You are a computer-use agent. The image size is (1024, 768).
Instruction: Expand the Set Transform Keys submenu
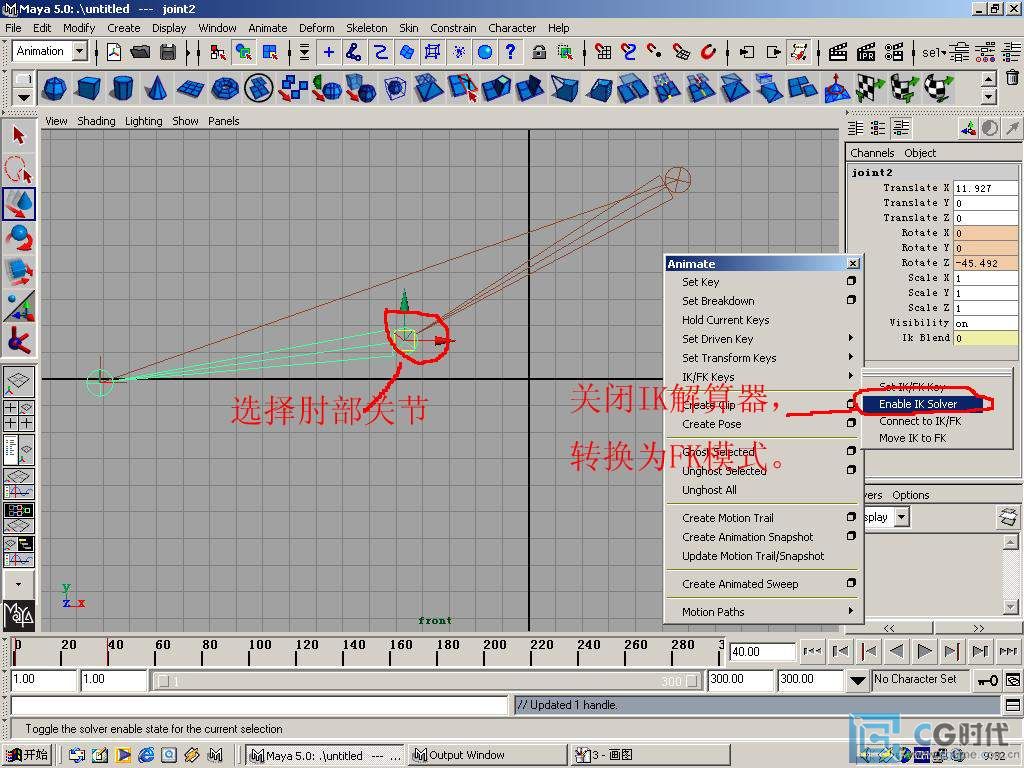850,357
